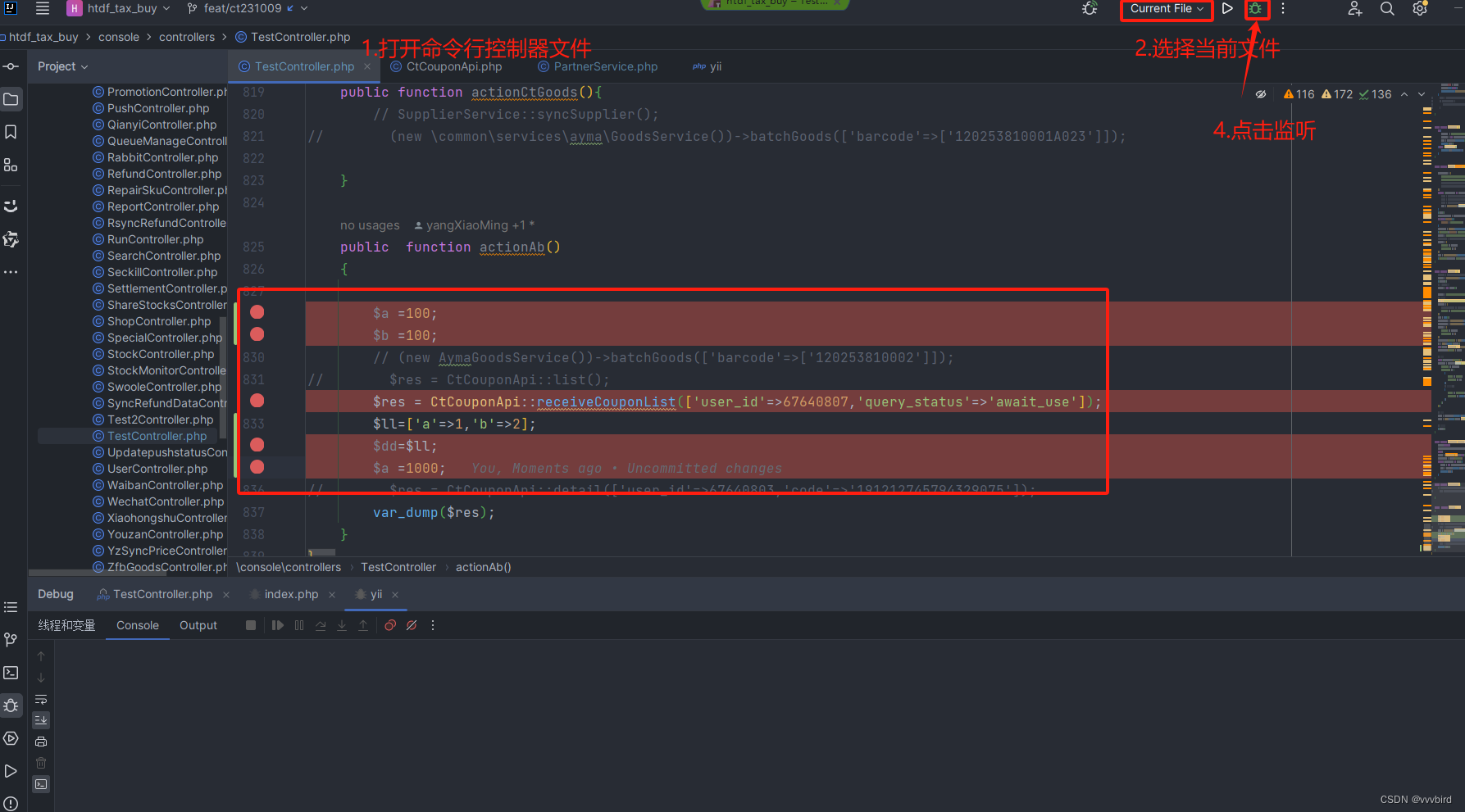1465x812 pixels.
Task: Click controllers breadcrumb in navigation bar
Action: click(187, 37)
